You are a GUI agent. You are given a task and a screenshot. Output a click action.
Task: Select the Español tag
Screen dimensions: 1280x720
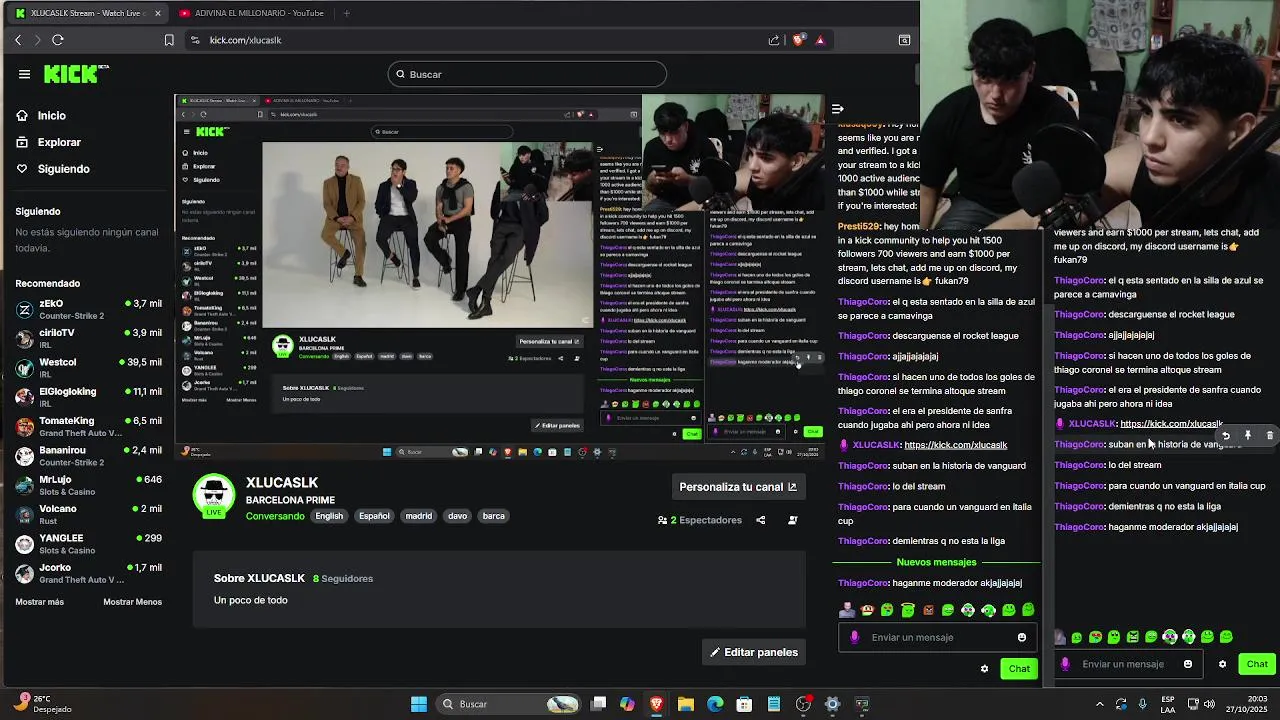374,516
